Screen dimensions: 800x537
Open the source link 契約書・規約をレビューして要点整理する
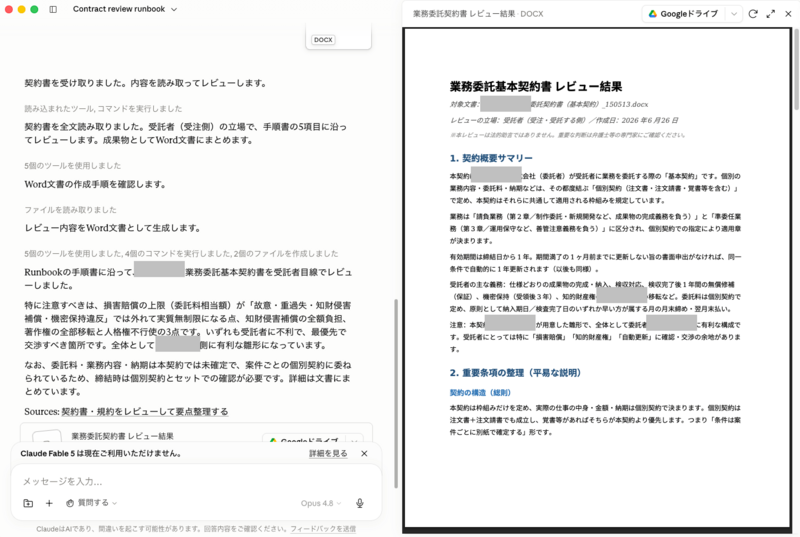(145, 412)
